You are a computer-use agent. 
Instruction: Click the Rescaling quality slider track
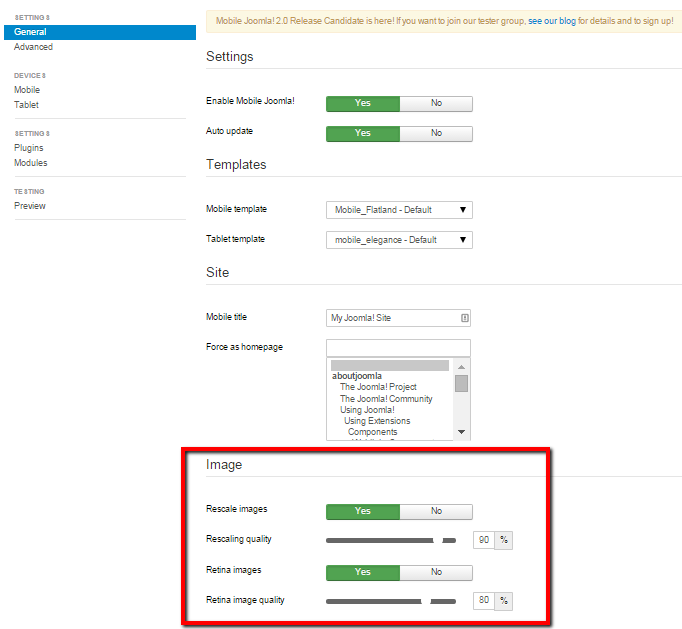pyautogui.click(x=391, y=541)
